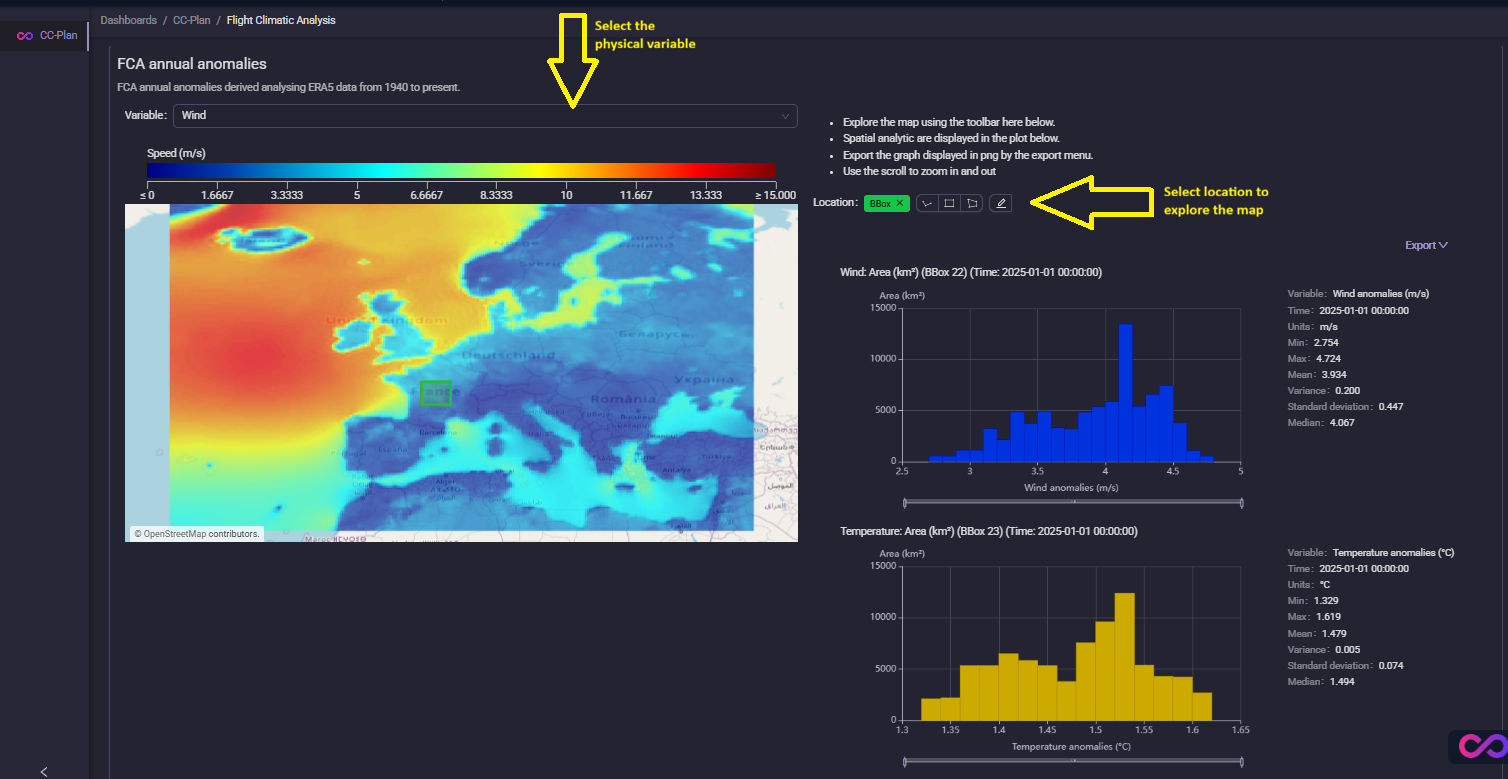The image size is (1508, 779).
Task: Click the CC-Plan infinity sidebar icon
Action: click(x=25, y=36)
